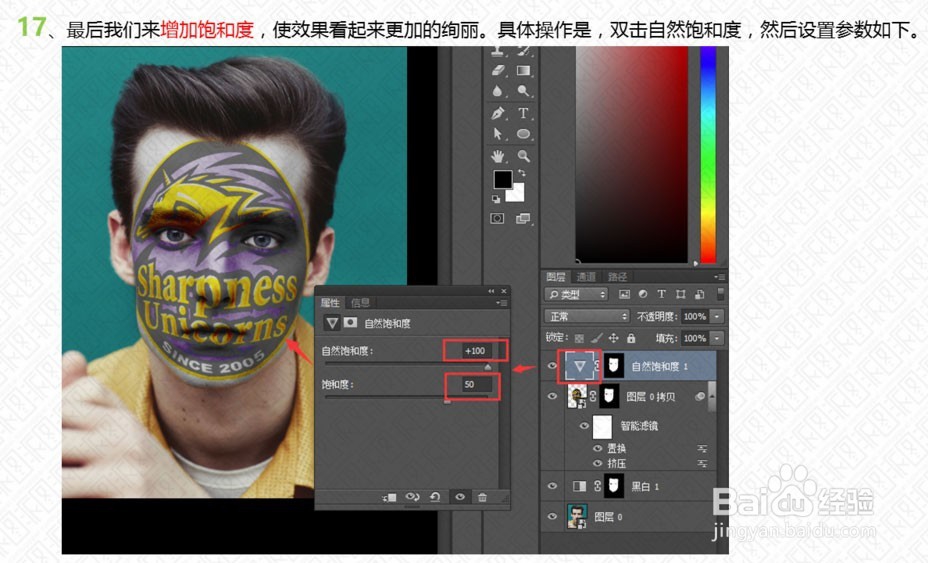Open the 填充 slider arrow
This screenshot has width=928, height=563.
(x=717, y=338)
